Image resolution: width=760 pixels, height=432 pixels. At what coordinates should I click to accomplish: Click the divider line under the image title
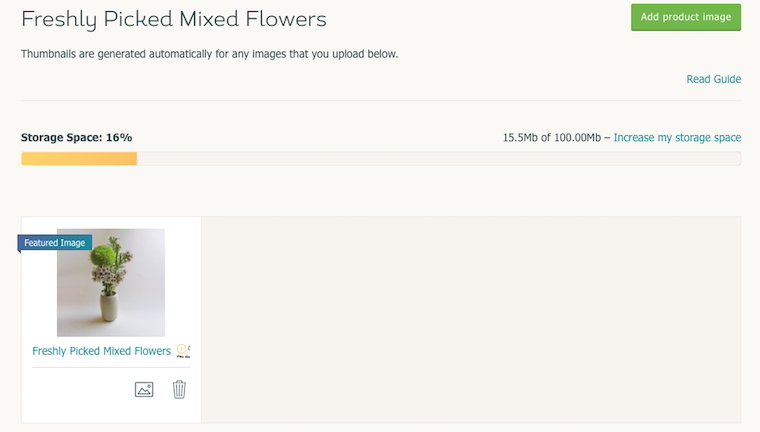coord(111,368)
